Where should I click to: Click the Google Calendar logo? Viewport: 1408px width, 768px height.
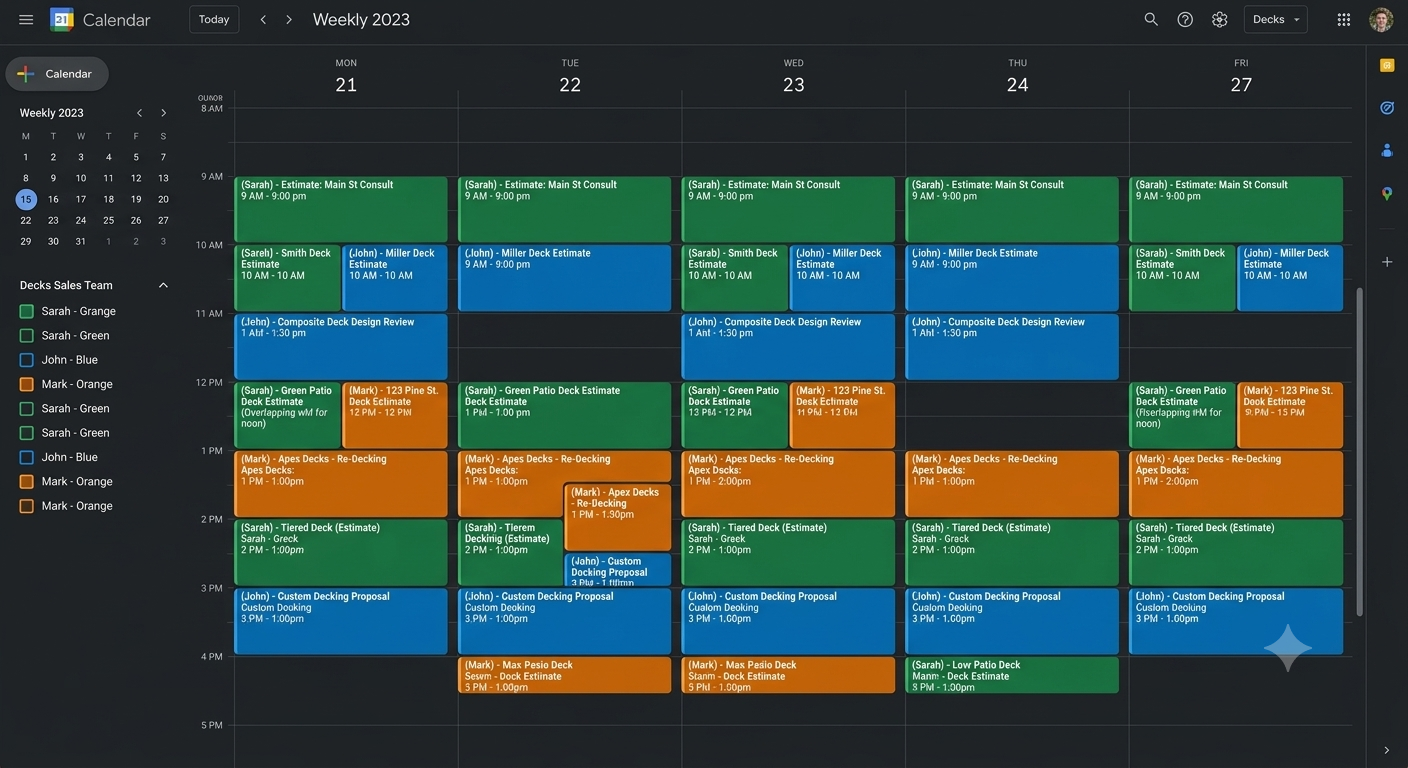[62, 20]
